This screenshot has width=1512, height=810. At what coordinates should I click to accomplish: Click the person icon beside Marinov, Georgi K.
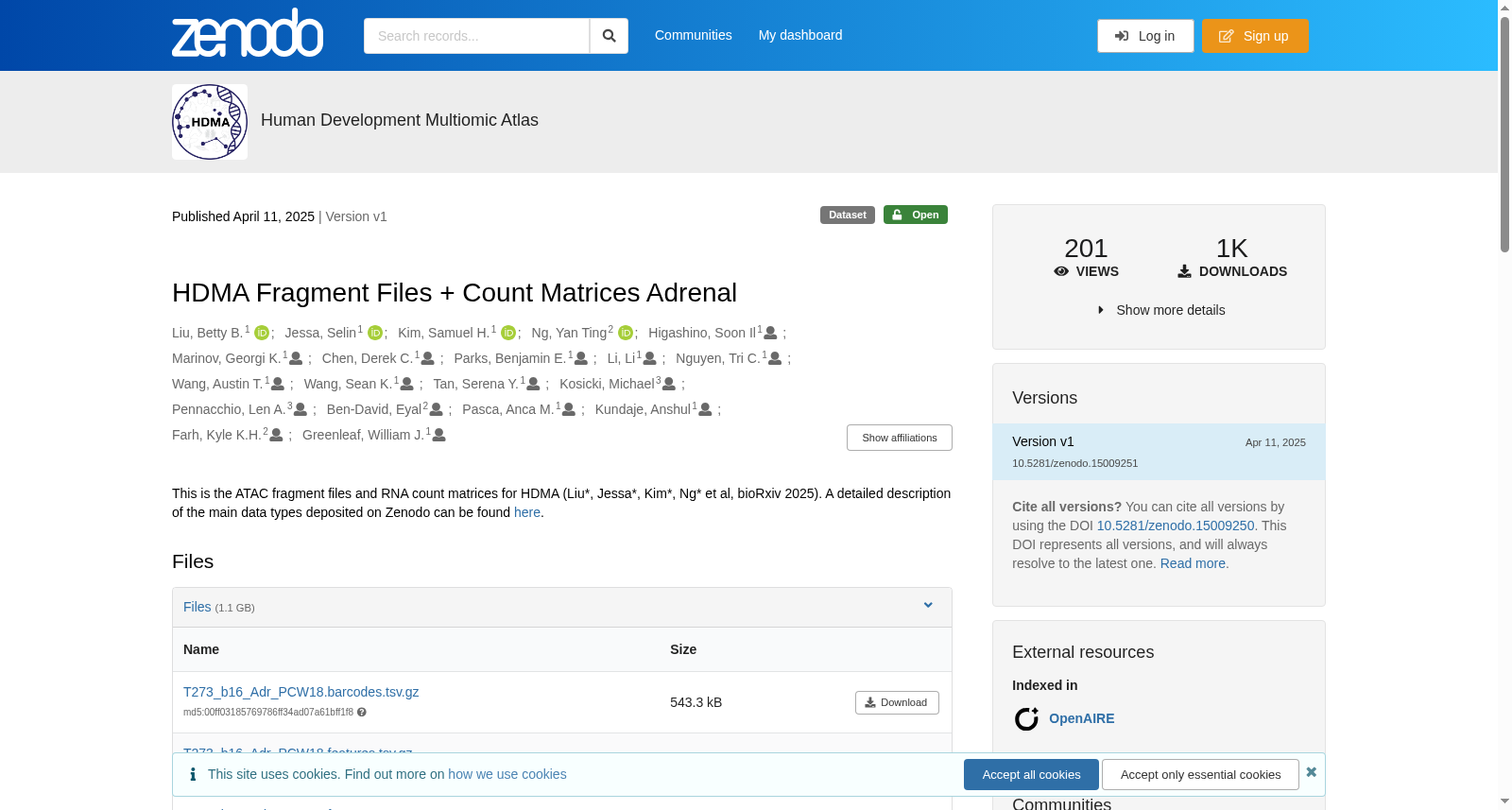tap(296, 358)
